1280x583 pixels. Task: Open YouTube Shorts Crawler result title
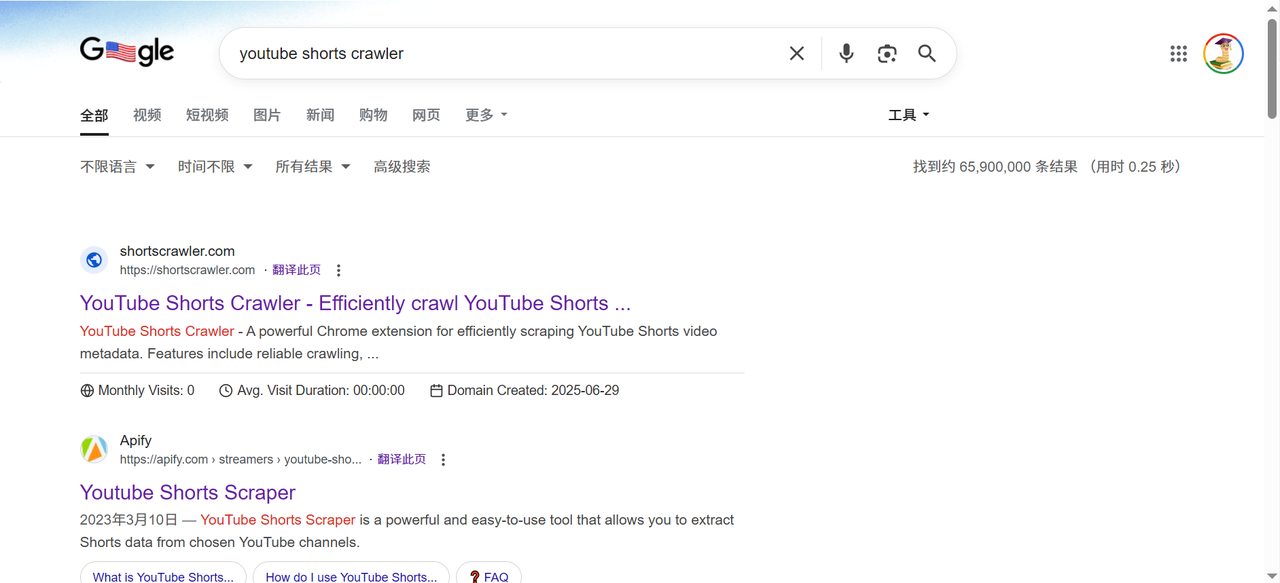tap(355, 303)
